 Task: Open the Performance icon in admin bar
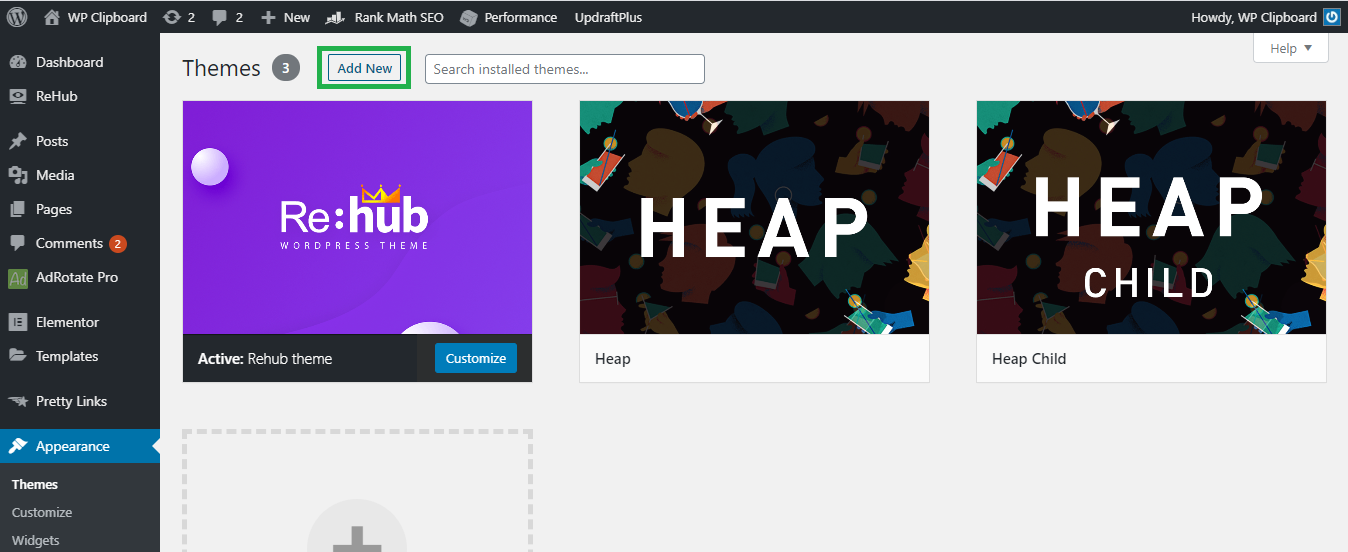point(468,17)
